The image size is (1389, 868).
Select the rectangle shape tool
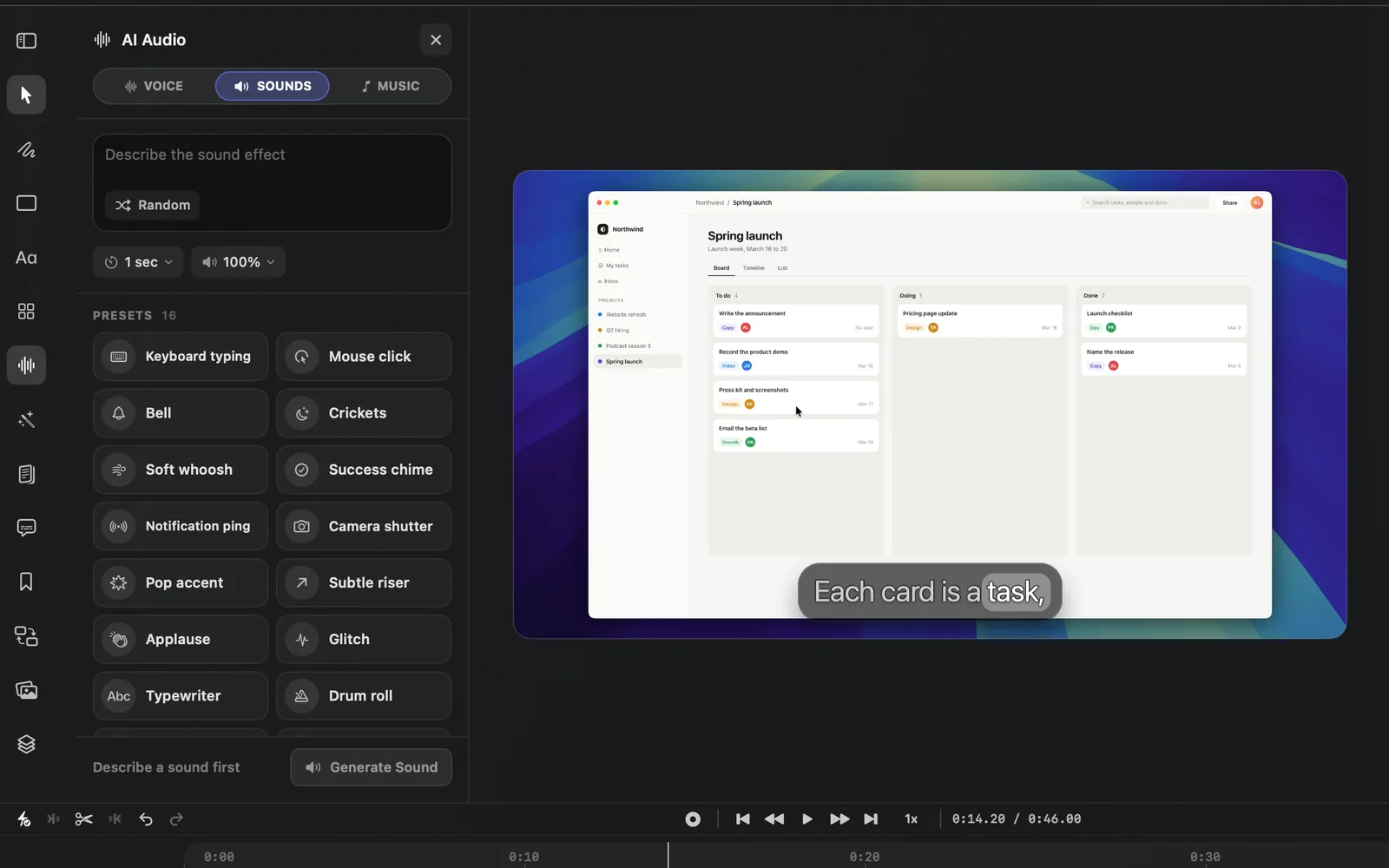click(26, 203)
